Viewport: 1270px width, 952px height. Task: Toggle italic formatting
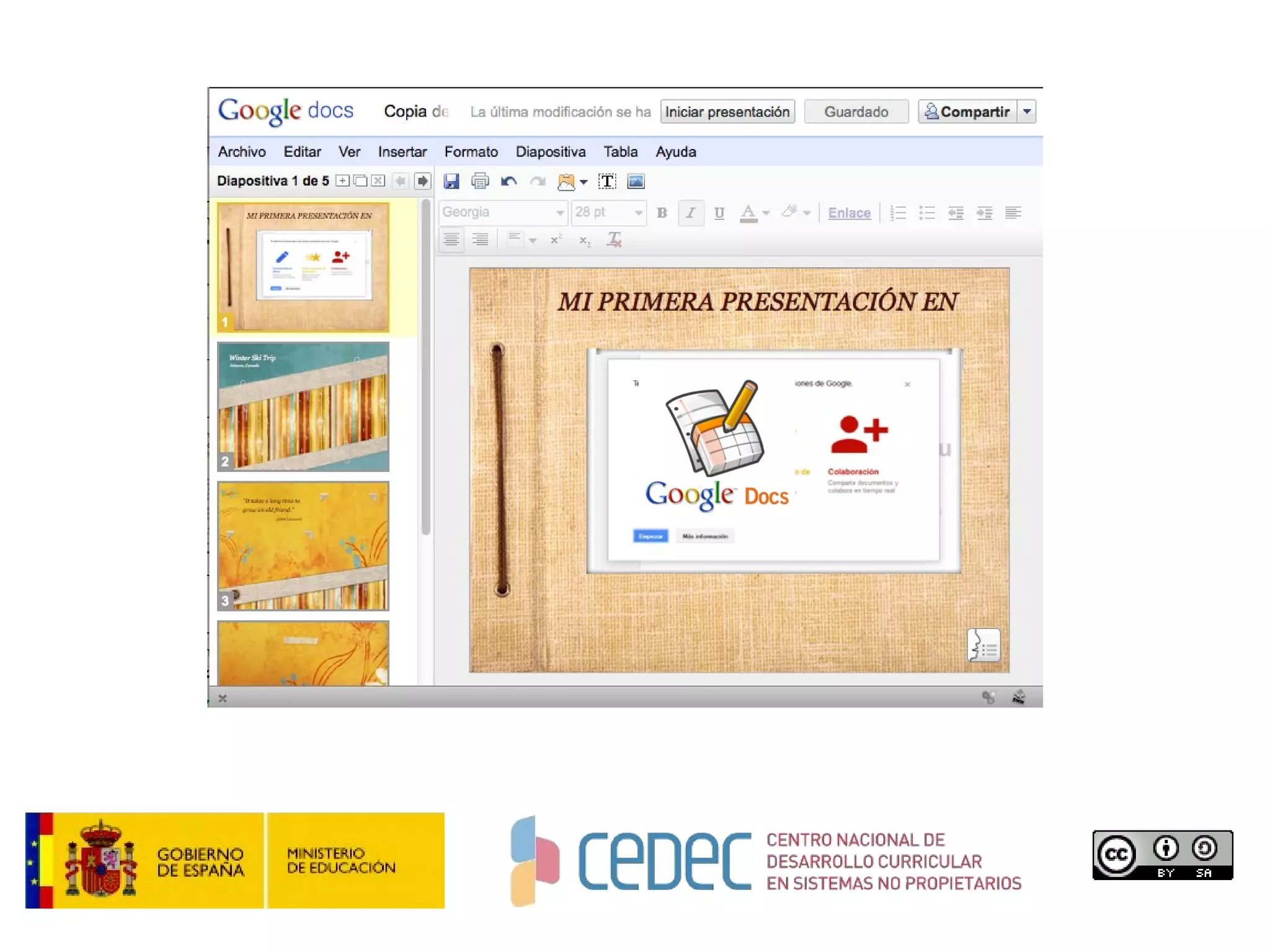click(690, 213)
